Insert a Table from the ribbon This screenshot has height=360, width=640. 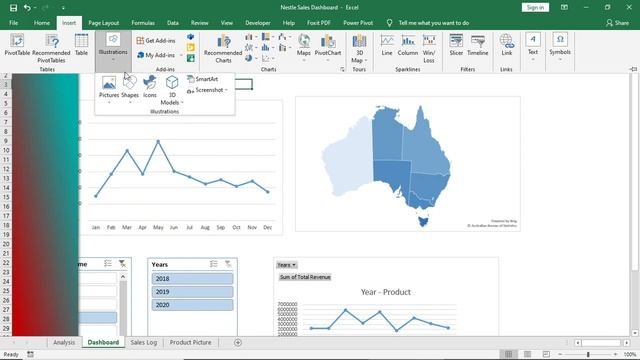tap(81, 45)
